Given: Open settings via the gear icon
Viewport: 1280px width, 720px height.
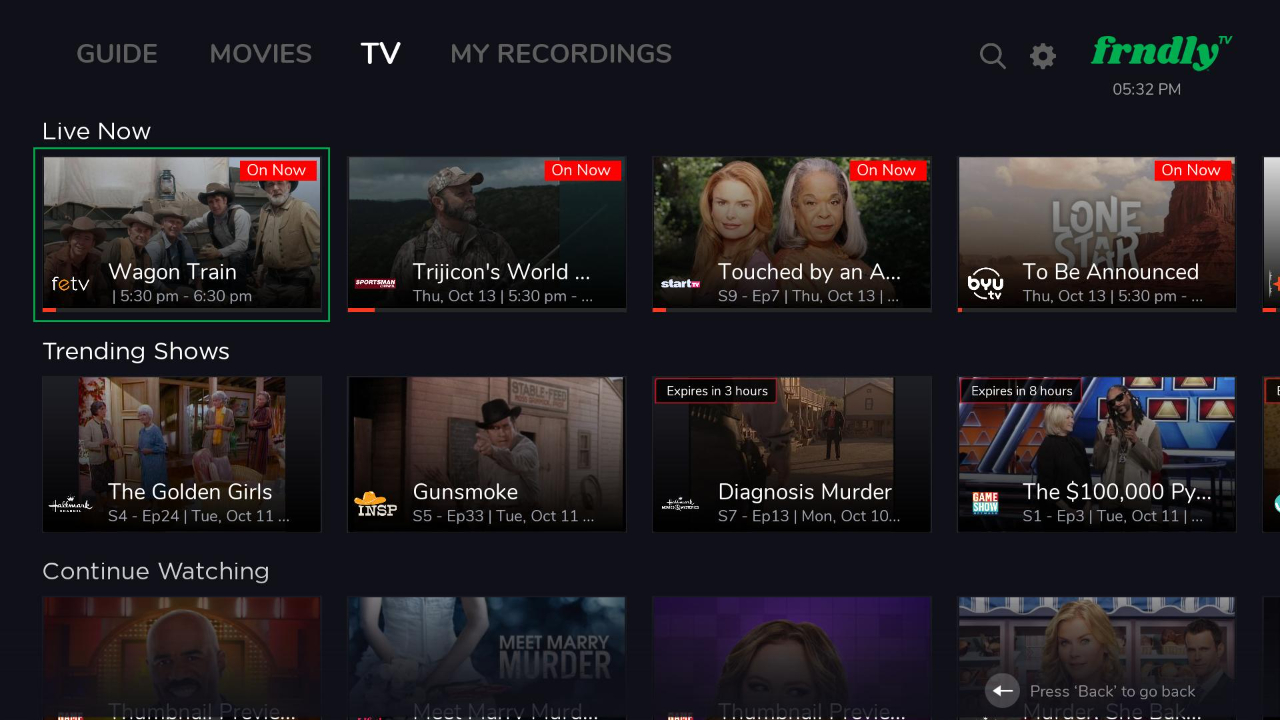Looking at the screenshot, I should (x=1042, y=56).
